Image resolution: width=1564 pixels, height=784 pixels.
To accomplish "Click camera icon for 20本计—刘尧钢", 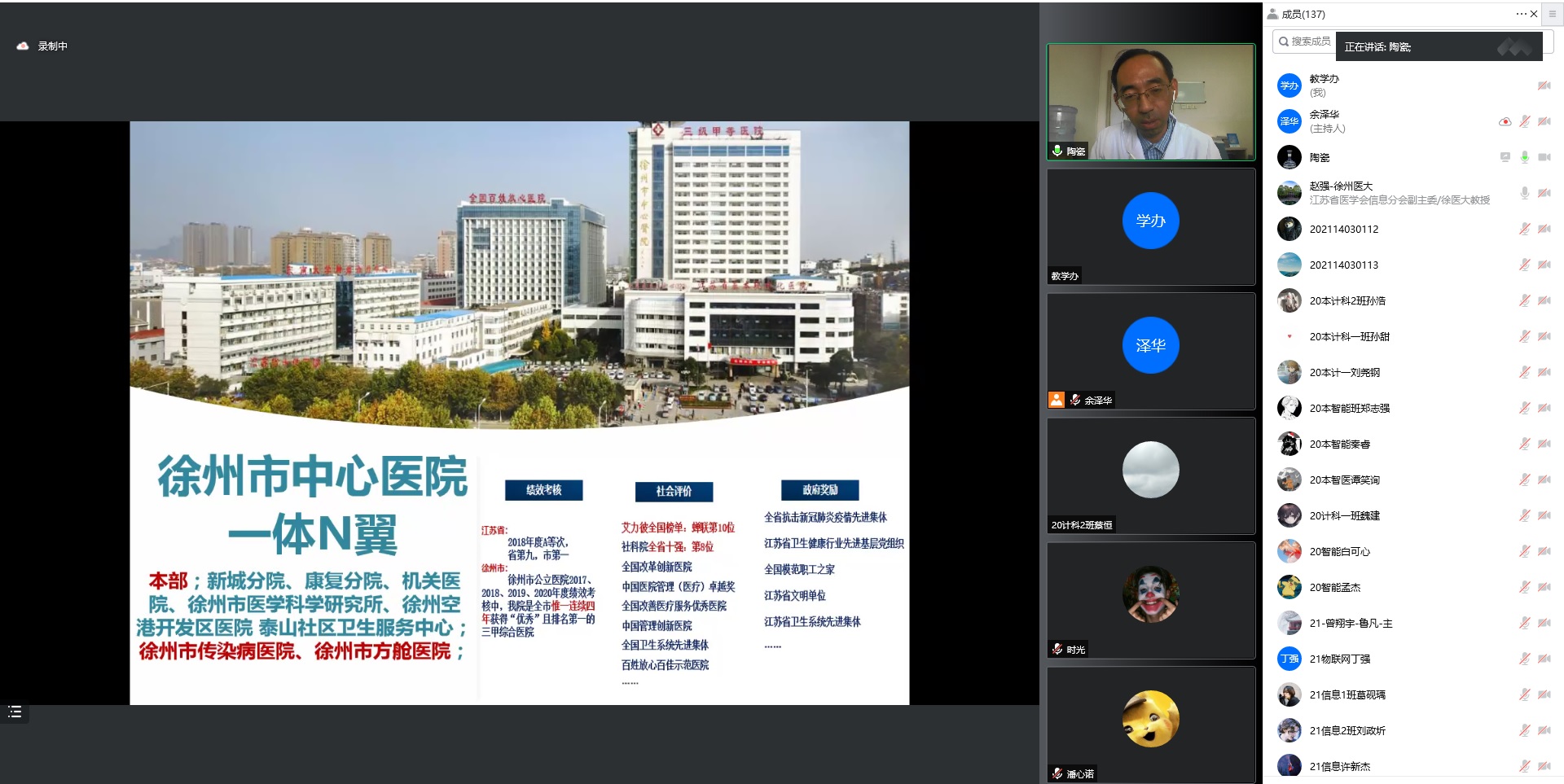I will click(1544, 372).
